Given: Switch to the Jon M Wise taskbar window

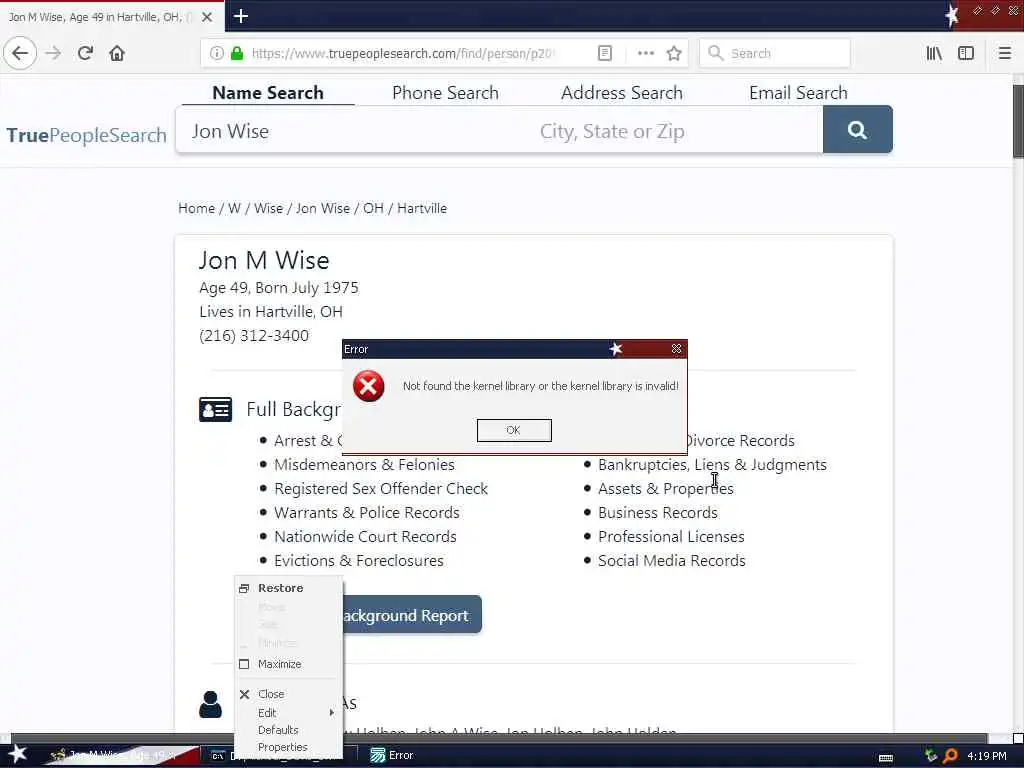Looking at the screenshot, I should (x=121, y=755).
